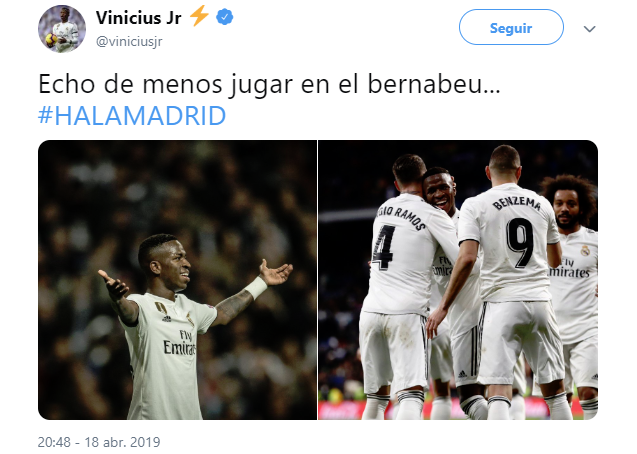Click the number 4 on Ramos's jersey
637x454 pixels.
pos(382,248)
